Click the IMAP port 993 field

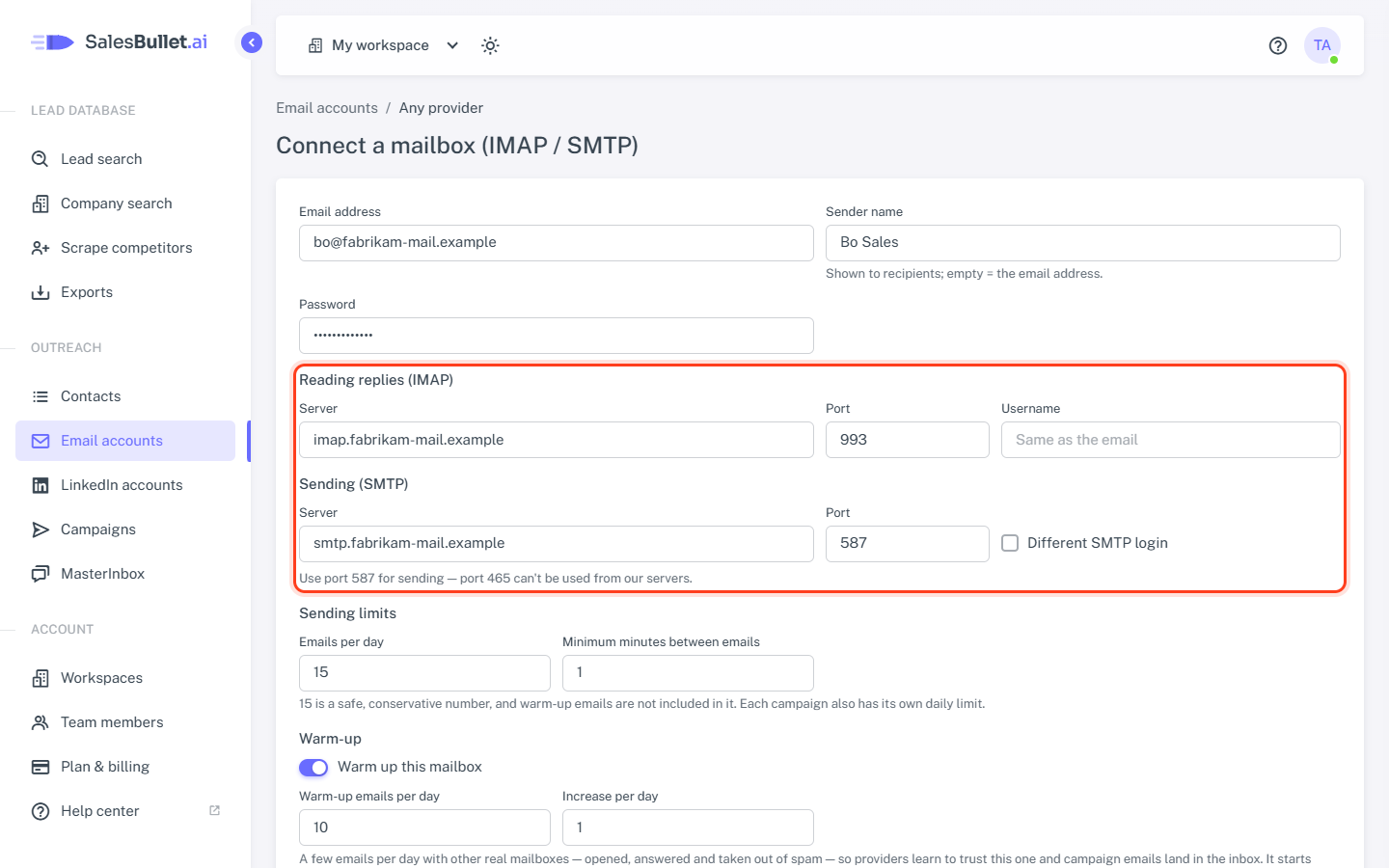pyautogui.click(x=908, y=440)
